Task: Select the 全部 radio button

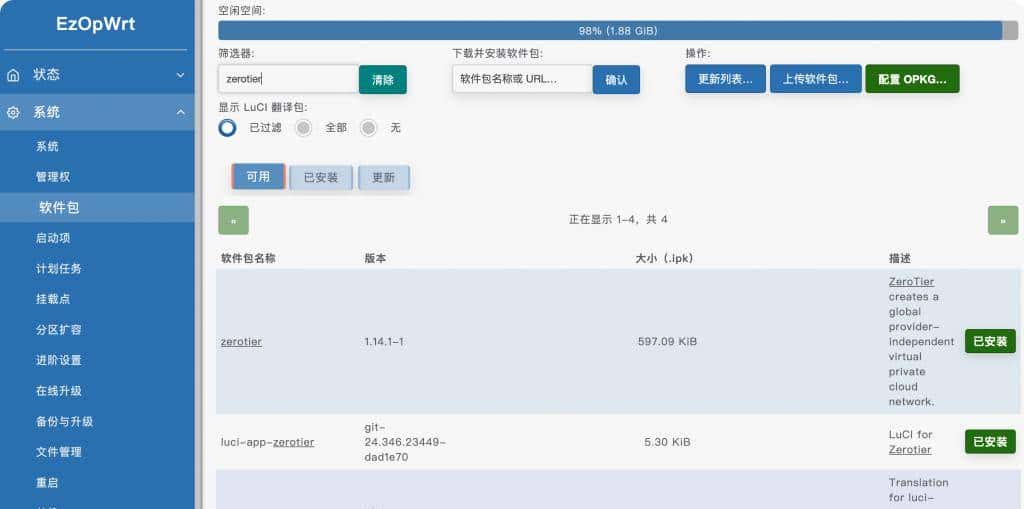Action: (x=303, y=127)
